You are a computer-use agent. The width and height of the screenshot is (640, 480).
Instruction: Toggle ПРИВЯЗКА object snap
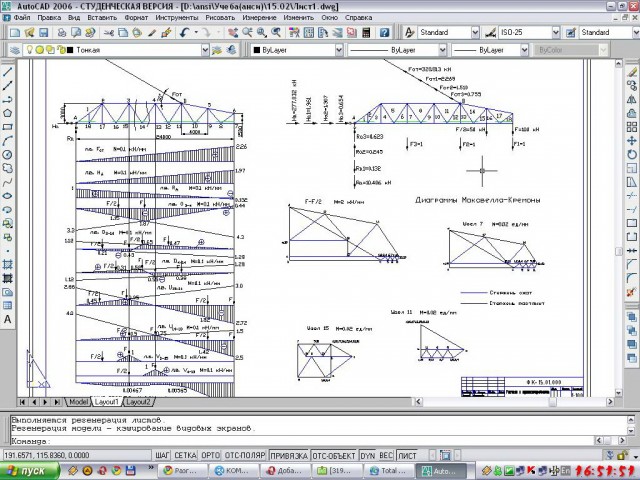[x=289, y=455]
